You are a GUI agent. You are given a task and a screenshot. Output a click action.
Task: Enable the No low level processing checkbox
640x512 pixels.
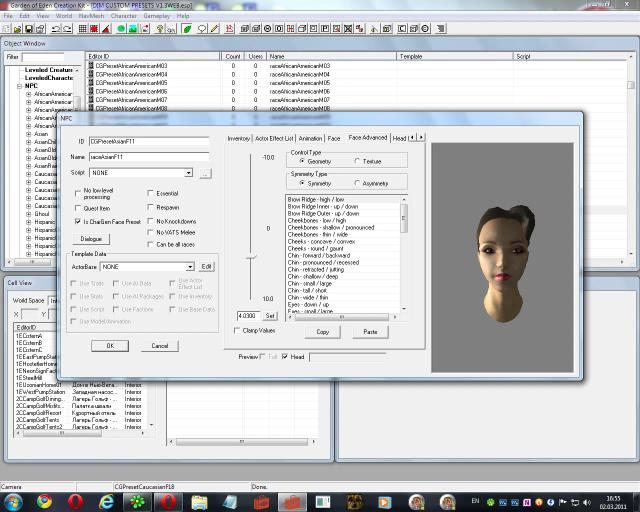pos(78,193)
